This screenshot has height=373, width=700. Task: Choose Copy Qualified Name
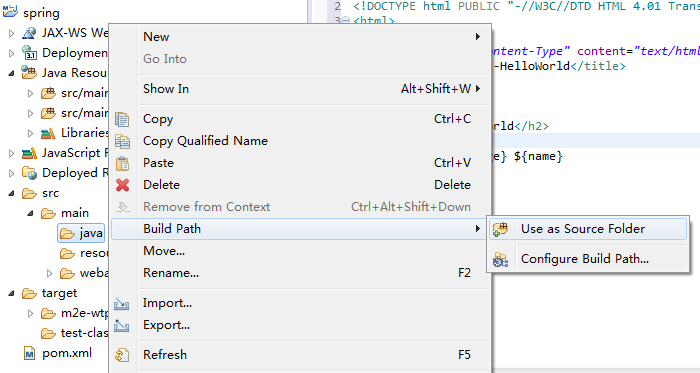(x=300, y=141)
